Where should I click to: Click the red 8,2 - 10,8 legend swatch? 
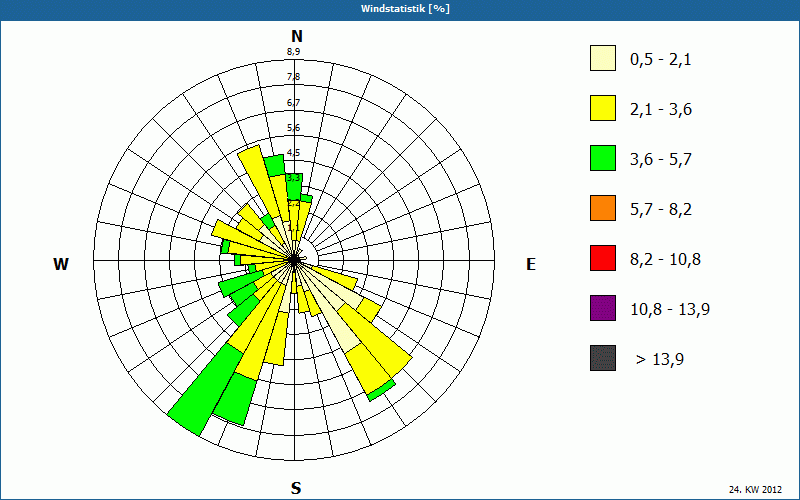click(x=603, y=258)
